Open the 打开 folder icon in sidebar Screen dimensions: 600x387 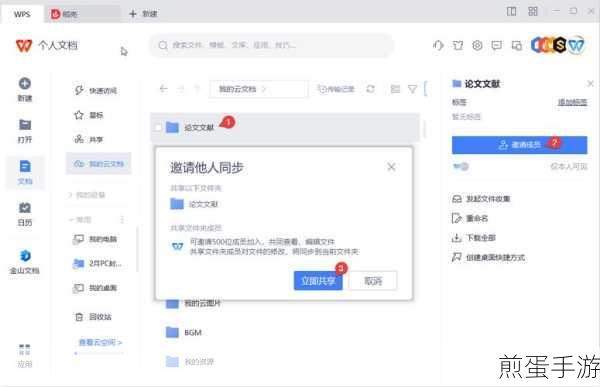[x=25, y=125]
